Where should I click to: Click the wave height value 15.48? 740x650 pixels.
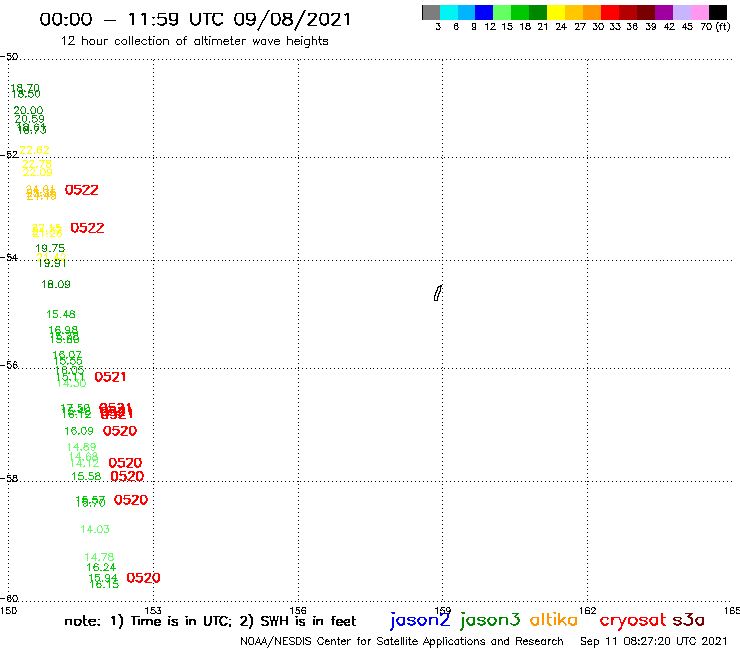(x=61, y=314)
